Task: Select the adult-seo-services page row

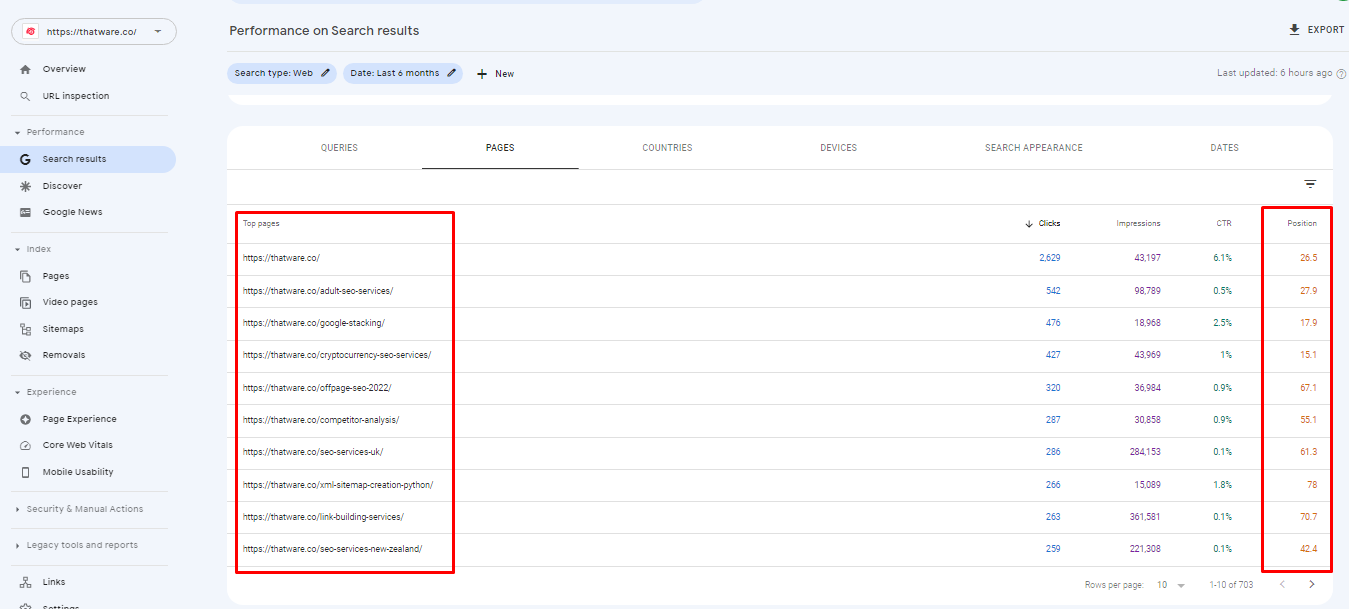Action: point(780,291)
